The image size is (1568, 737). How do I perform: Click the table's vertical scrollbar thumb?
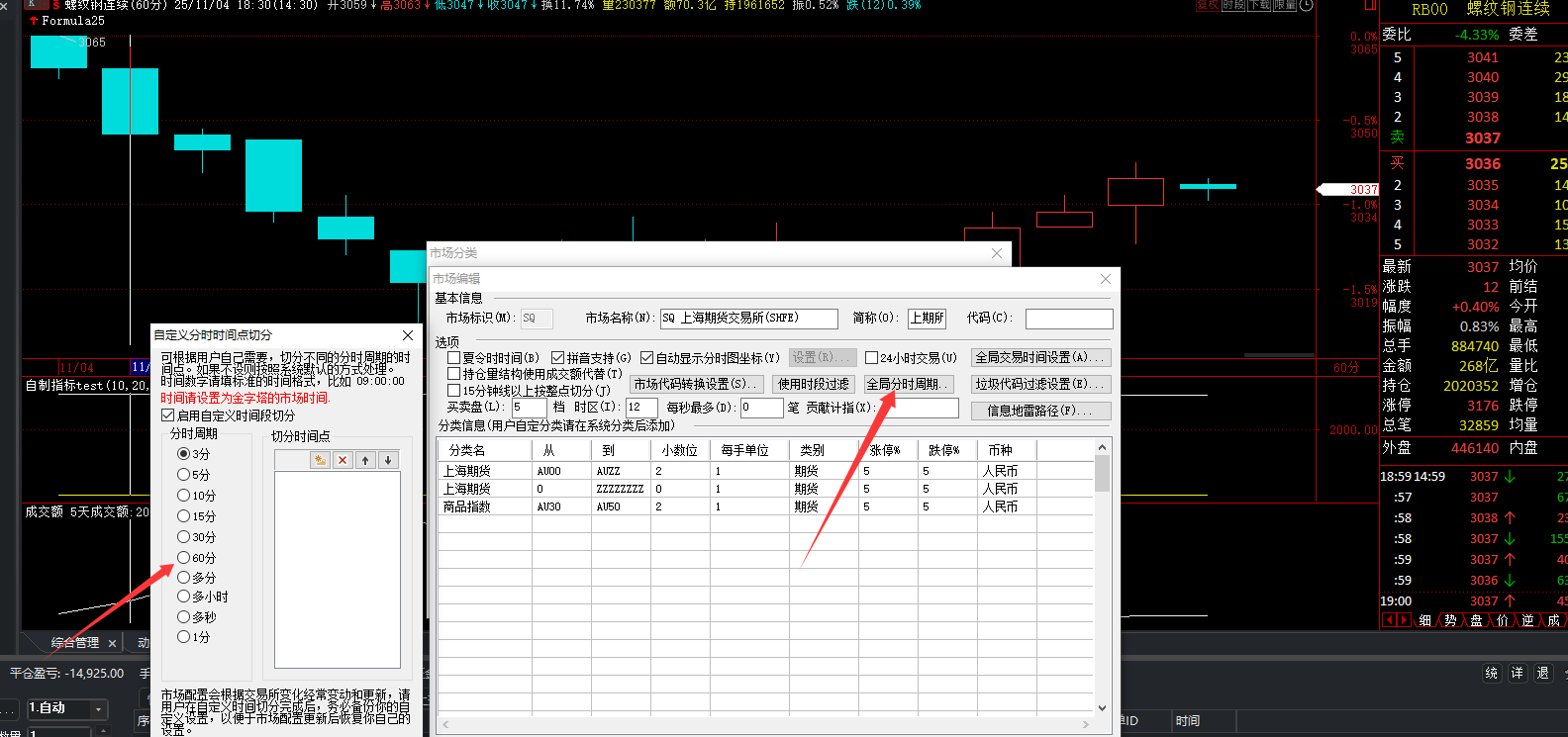coord(1102,474)
